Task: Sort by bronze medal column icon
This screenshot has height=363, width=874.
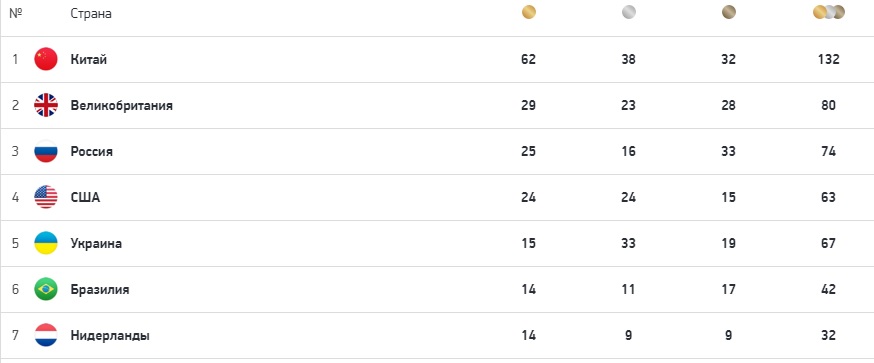Action: coord(729,12)
